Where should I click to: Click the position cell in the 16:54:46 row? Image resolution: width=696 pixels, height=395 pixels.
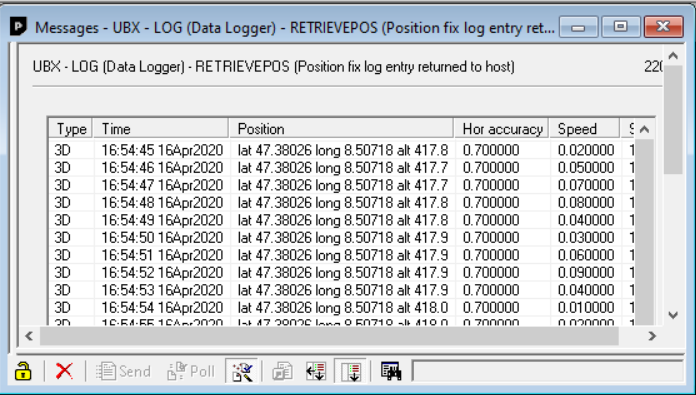point(343,167)
